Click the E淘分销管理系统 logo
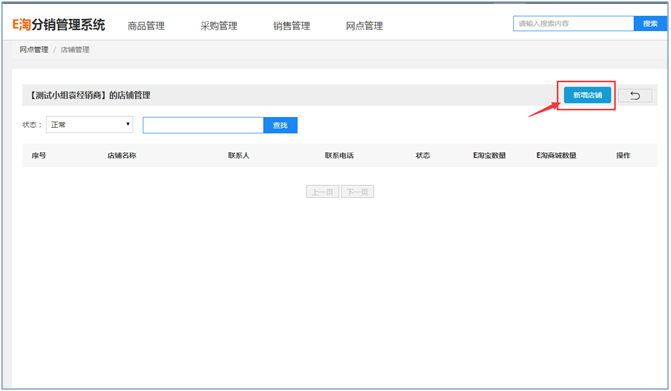The image size is (671, 391). pyautogui.click(x=59, y=25)
